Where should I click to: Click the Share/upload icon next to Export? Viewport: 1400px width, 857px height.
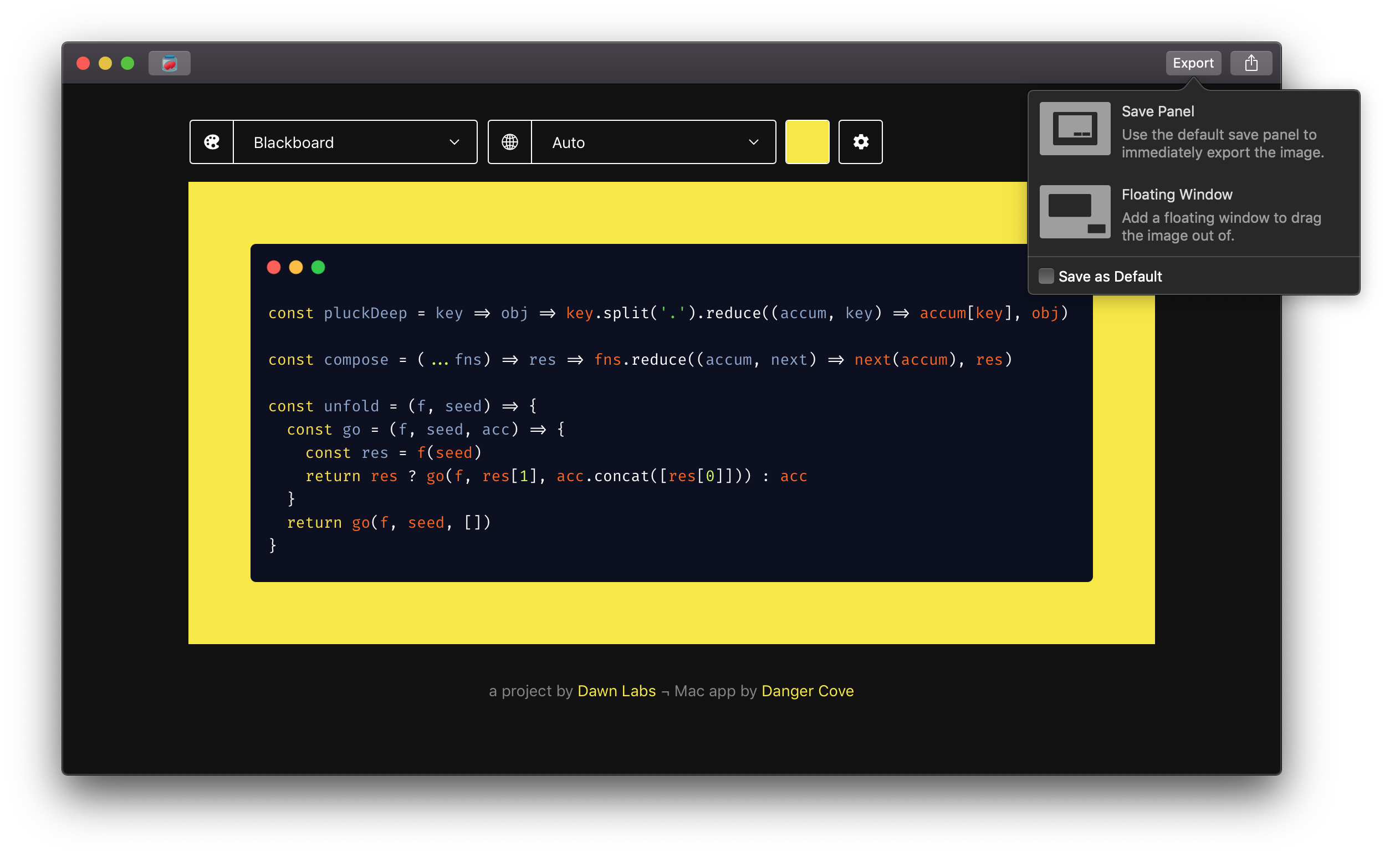[1252, 63]
